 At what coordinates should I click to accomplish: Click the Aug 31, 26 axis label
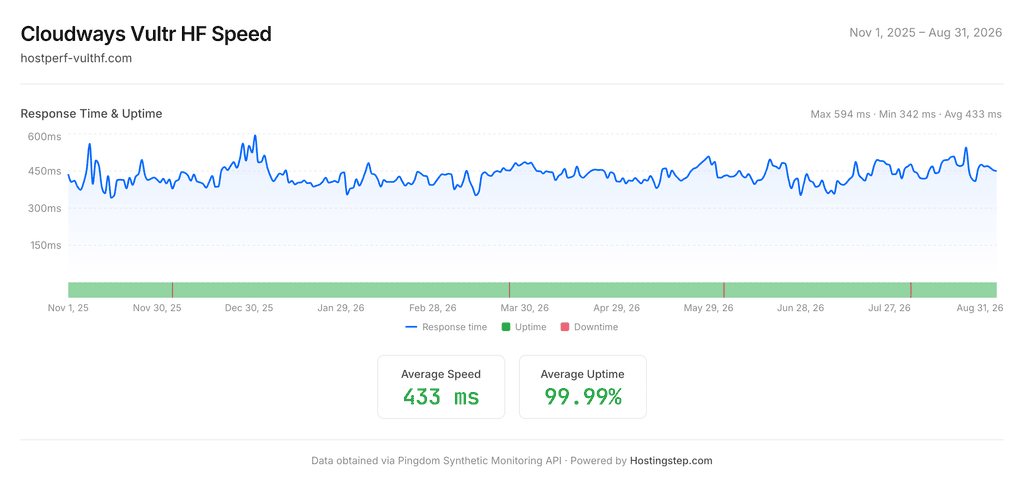pyautogui.click(x=980, y=308)
